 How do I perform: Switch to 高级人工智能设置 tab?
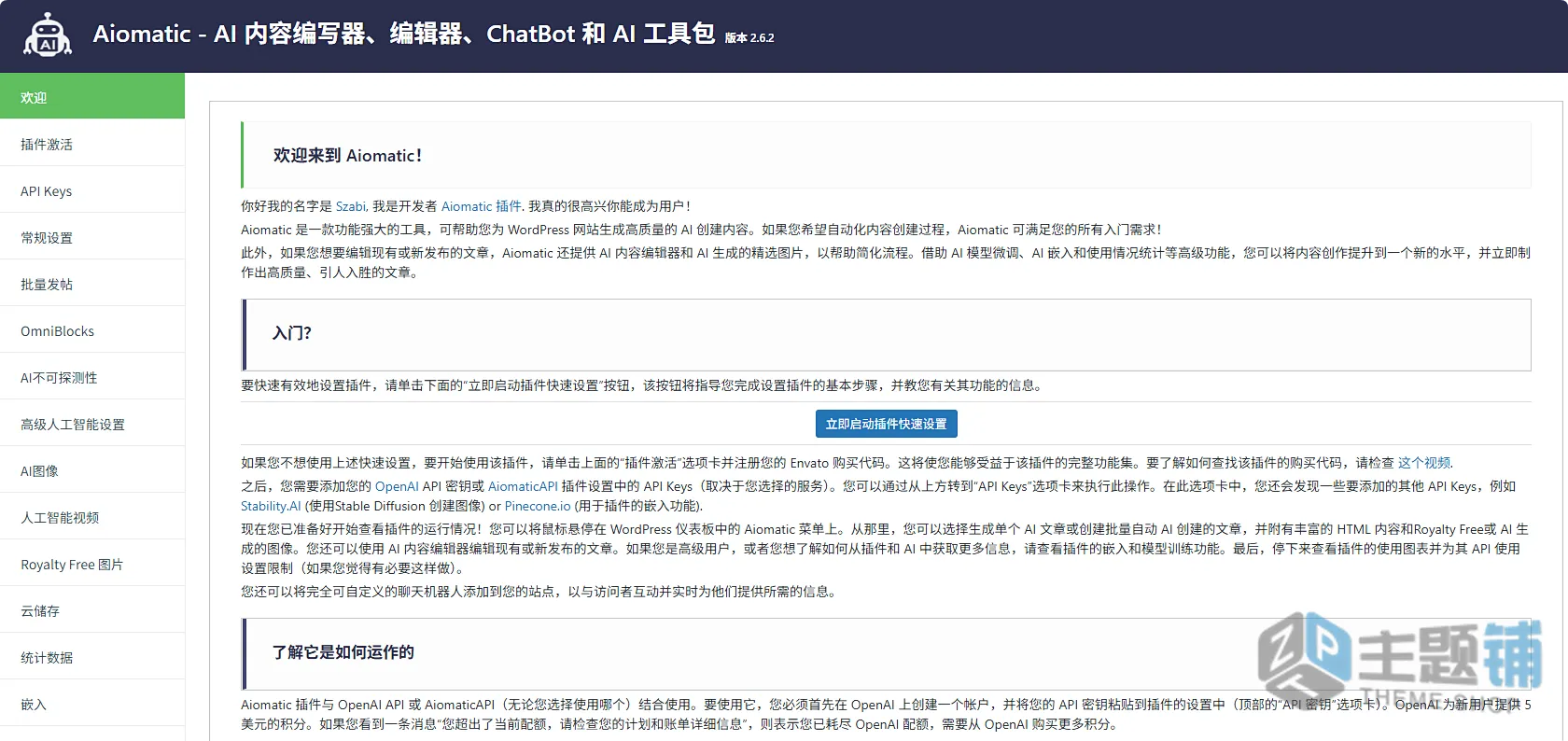tap(92, 424)
